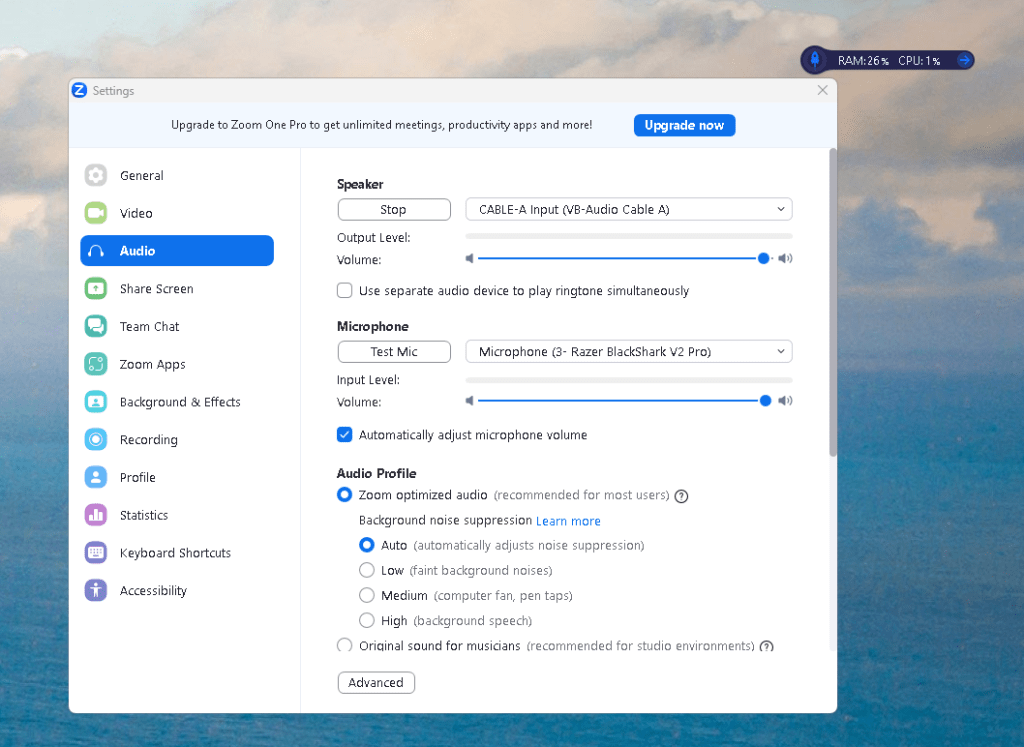Open Background & Effects settings
Image resolution: width=1024 pixels, height=747 pixels.
(x=177, y=402)
